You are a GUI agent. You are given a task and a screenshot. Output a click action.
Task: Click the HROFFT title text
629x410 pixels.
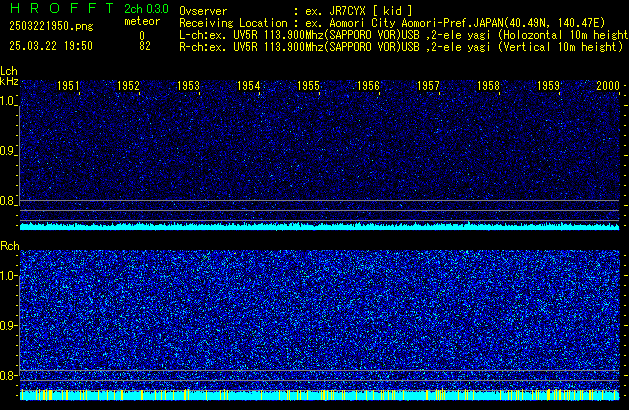pos(62,8)
